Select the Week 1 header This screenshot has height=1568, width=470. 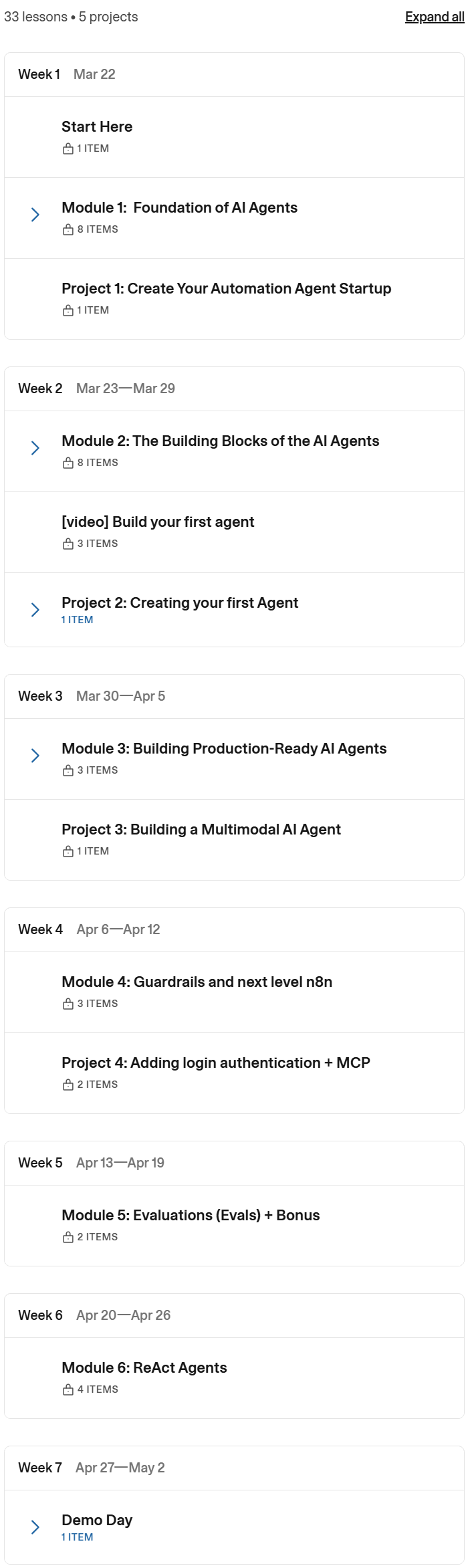[234, 74]
